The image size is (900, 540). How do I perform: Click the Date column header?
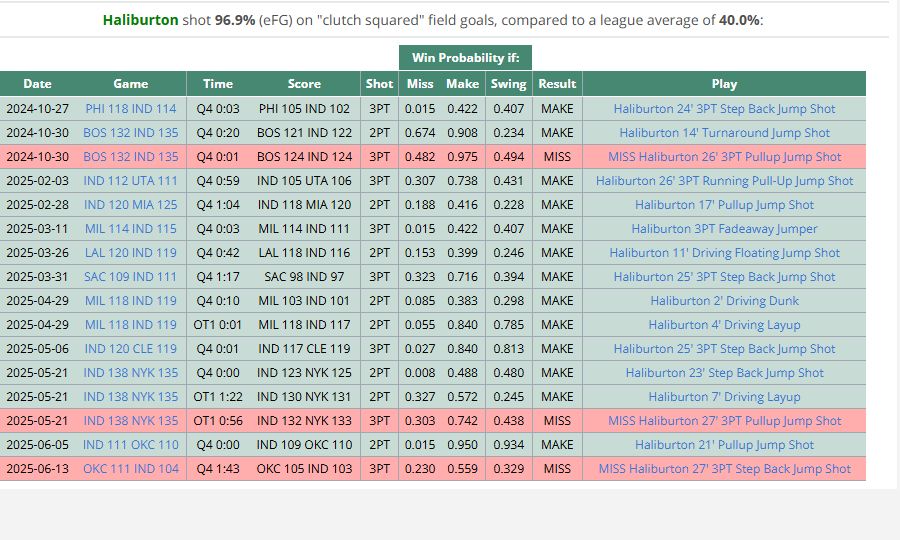(37, 84)
